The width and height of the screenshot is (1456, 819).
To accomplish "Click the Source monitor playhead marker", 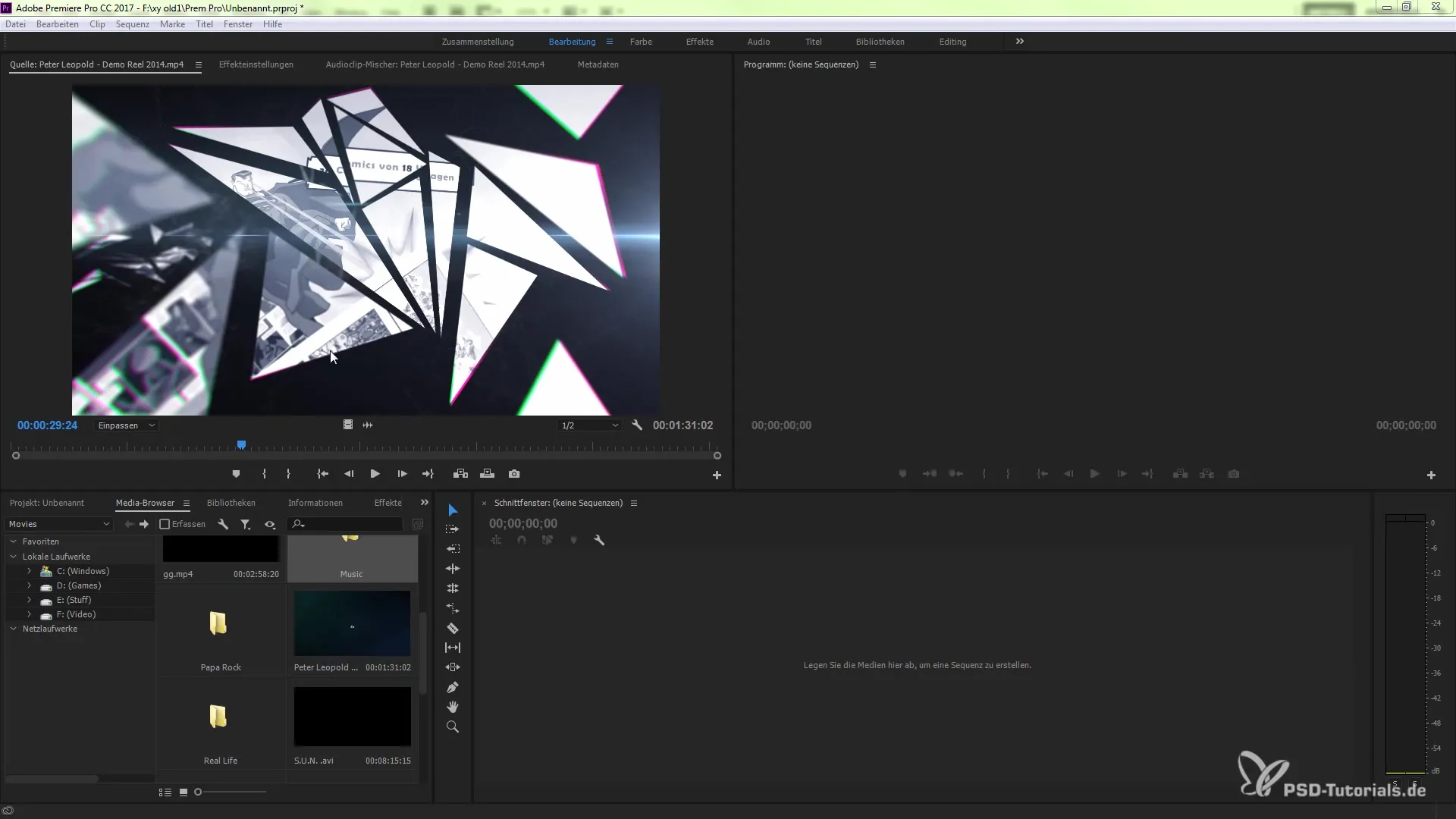I will coord(241,445).
